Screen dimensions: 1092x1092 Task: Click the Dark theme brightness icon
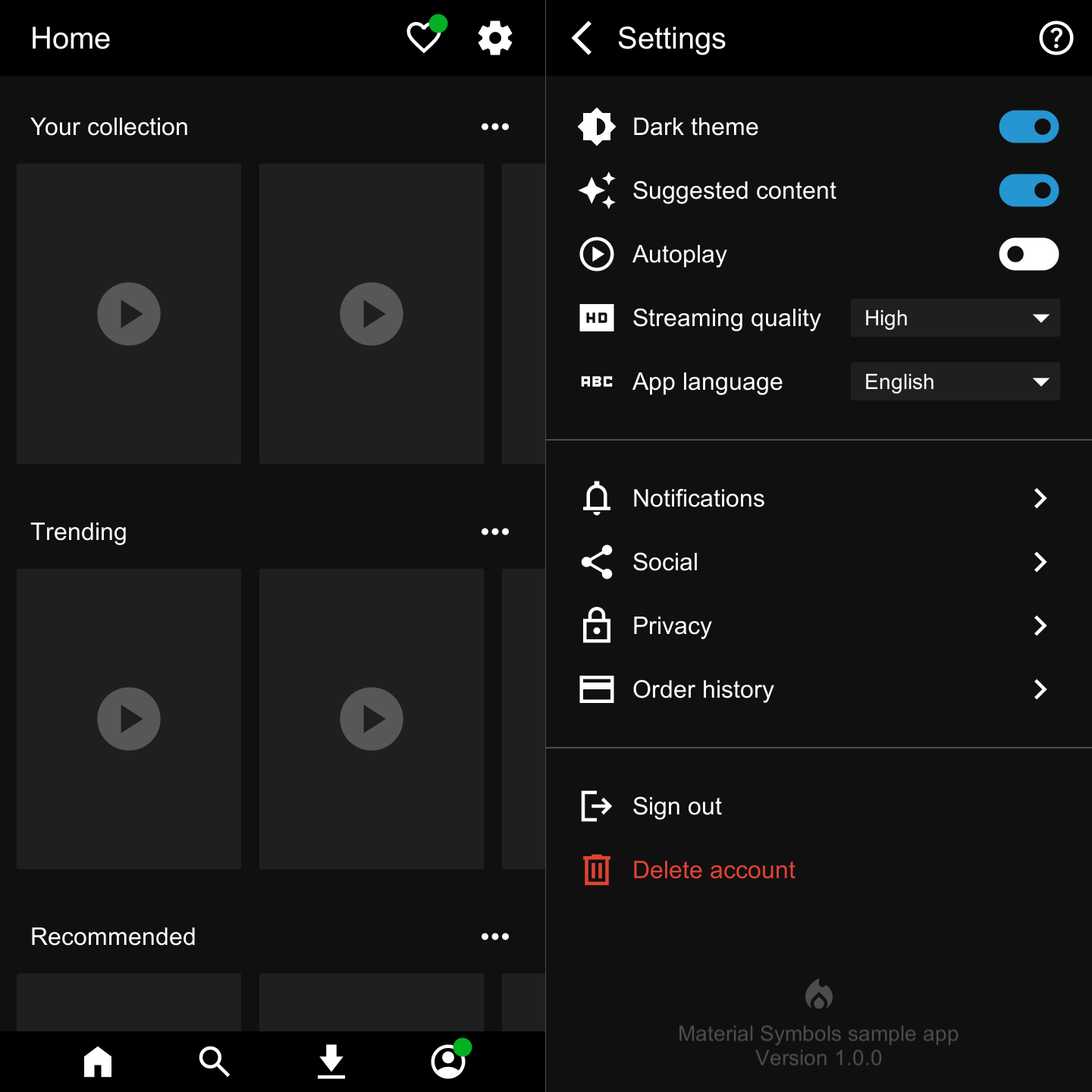coord(597,127)
